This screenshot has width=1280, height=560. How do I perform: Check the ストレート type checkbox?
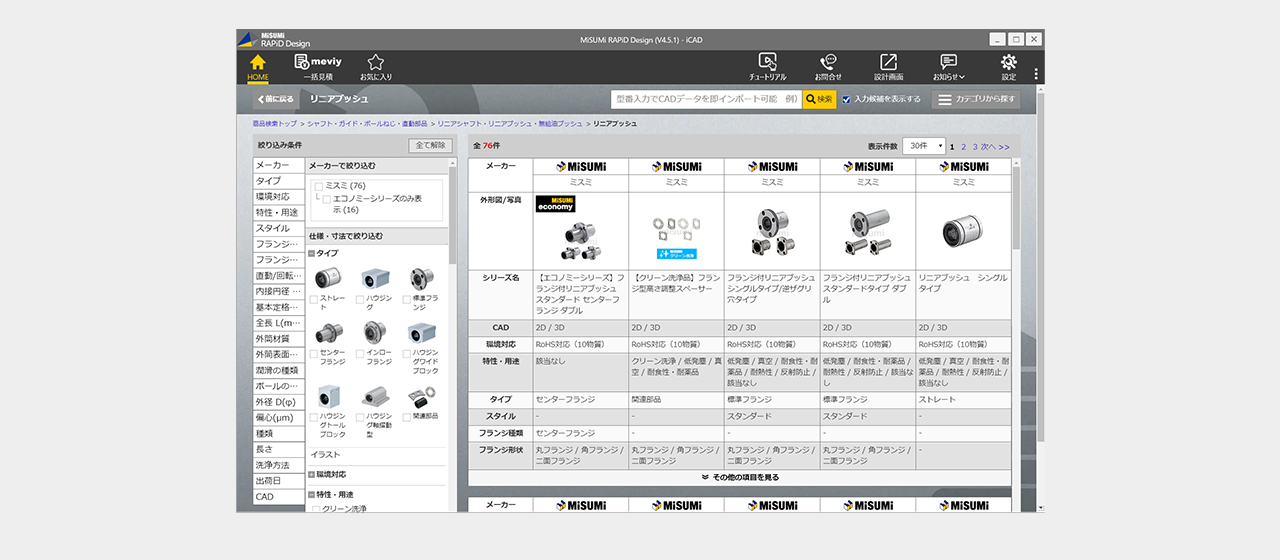[314, 299]
